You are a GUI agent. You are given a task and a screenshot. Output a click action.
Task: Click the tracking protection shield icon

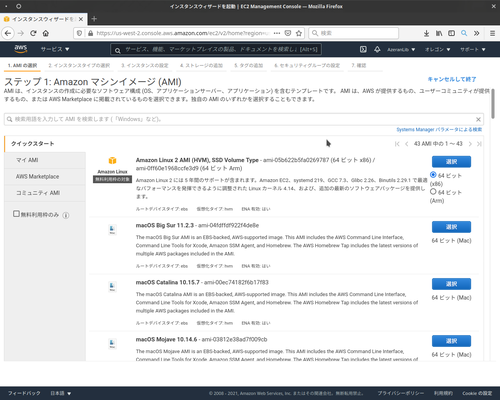coord(79,33)
